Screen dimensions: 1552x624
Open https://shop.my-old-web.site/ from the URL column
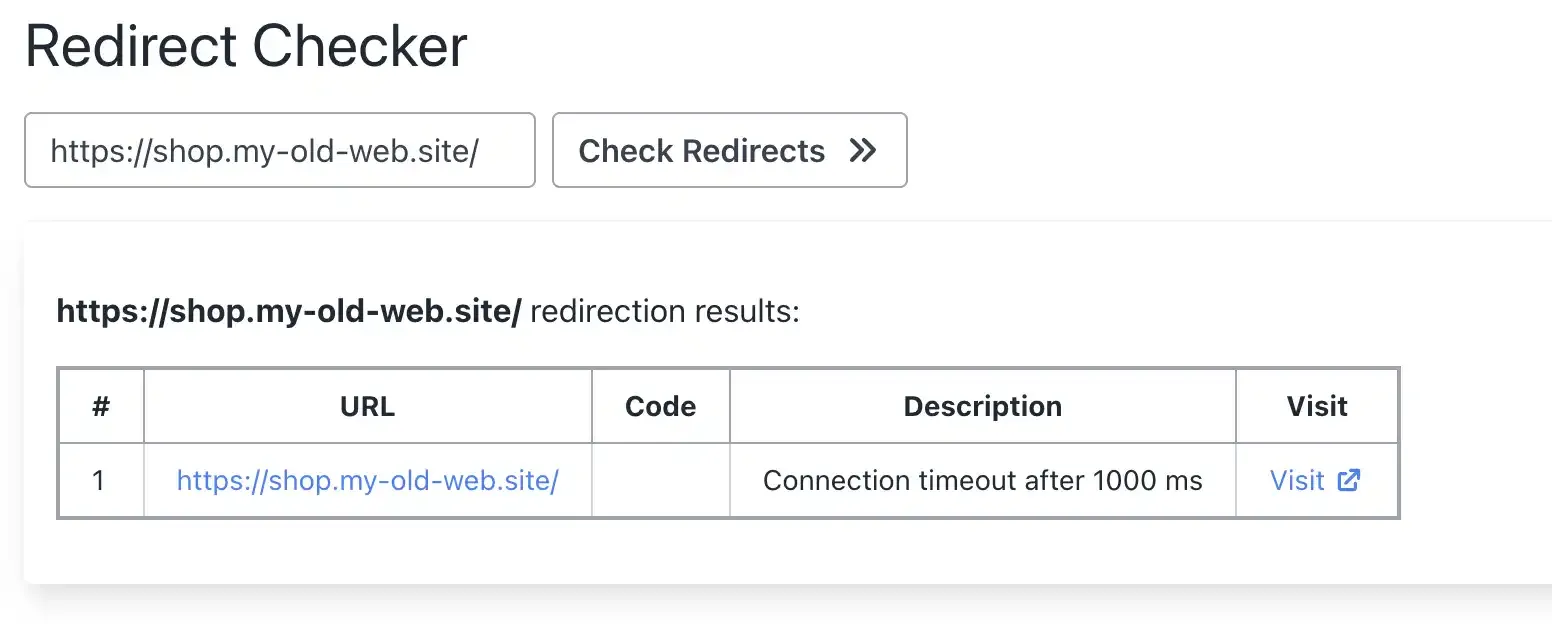click(367, 481)
